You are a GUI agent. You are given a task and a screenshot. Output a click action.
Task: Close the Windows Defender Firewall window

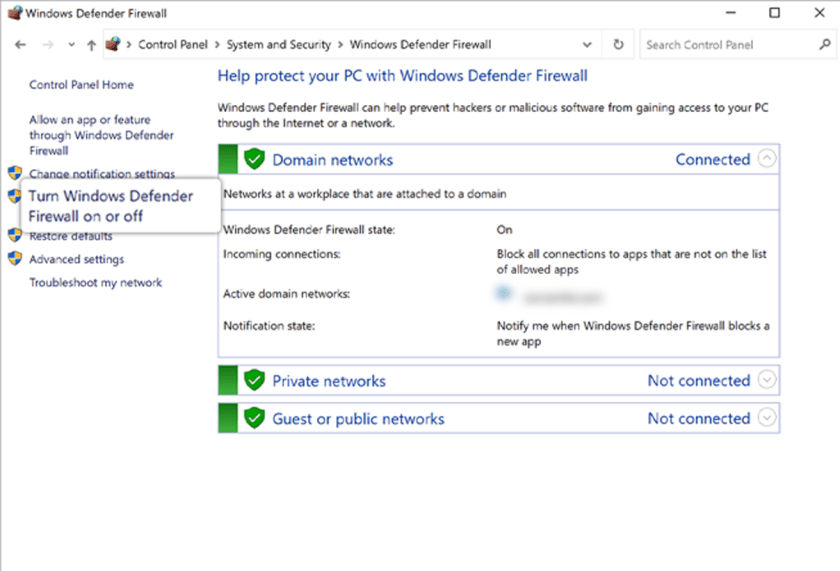pos(820,13)
